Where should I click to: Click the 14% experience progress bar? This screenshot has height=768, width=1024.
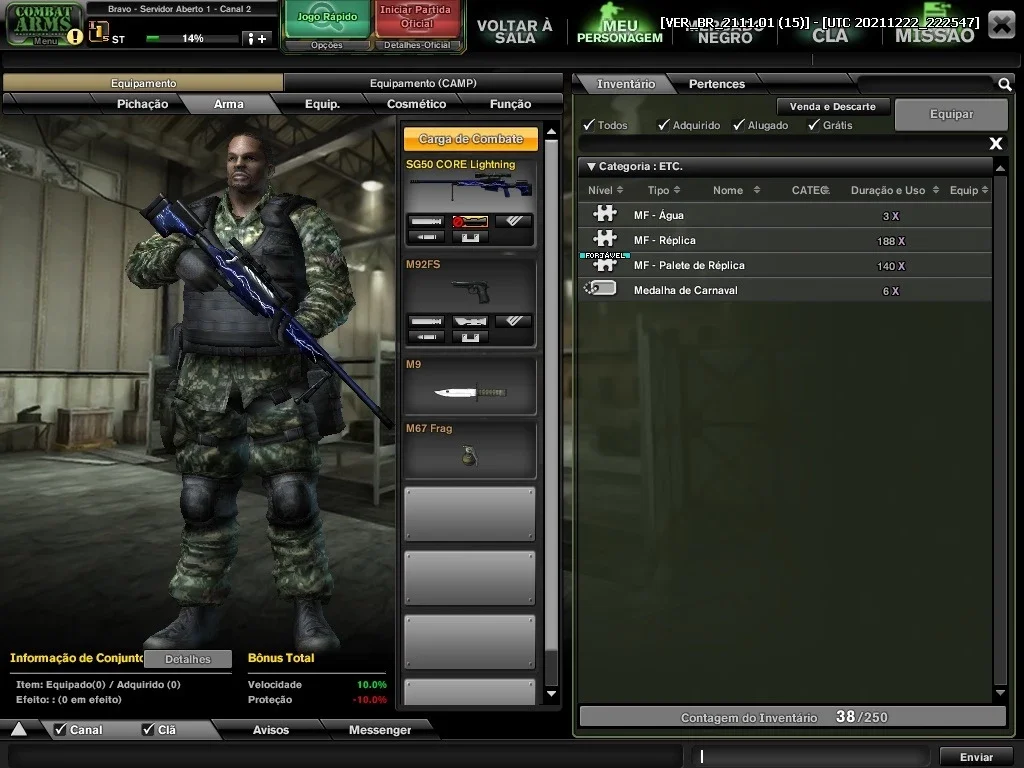[x=192, y=39]
